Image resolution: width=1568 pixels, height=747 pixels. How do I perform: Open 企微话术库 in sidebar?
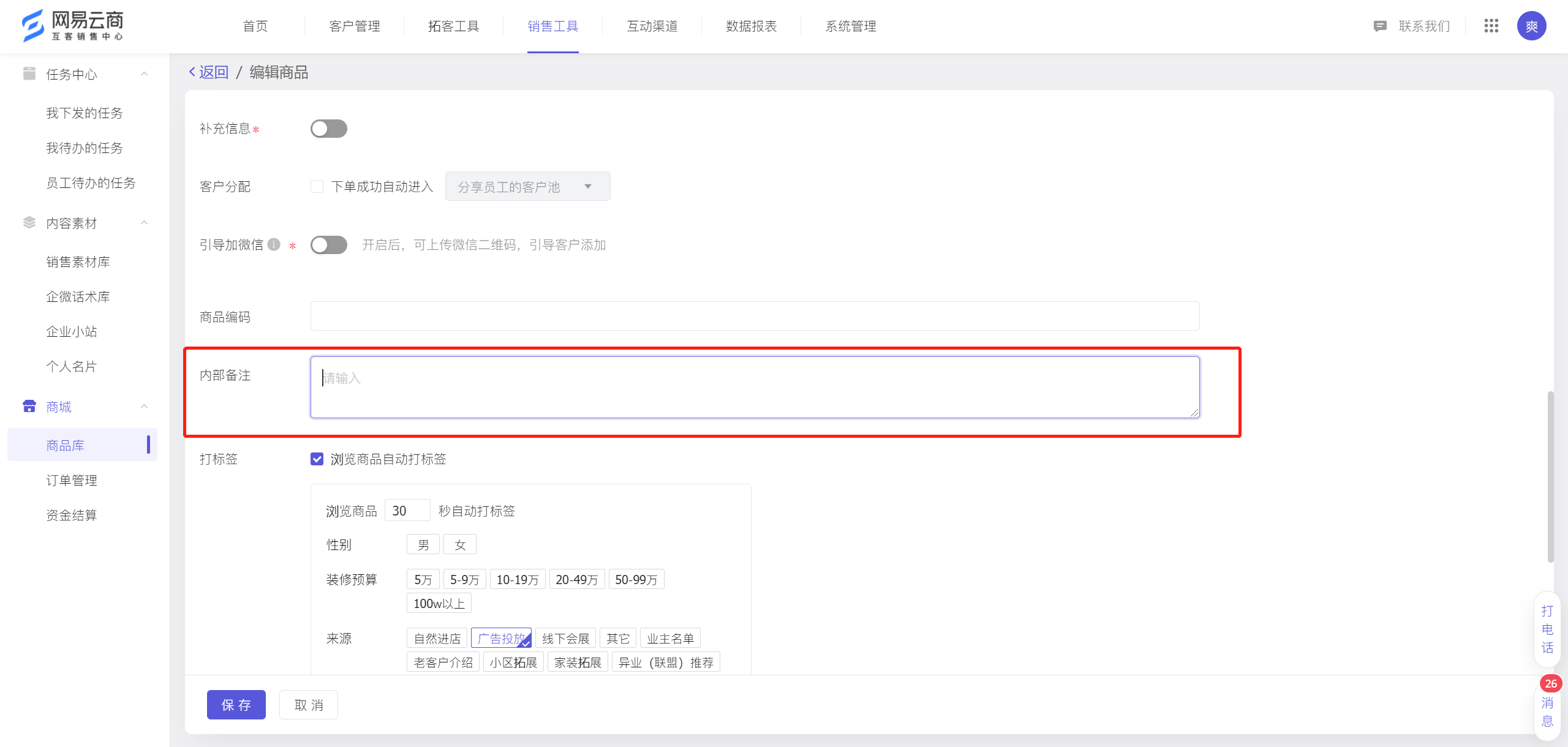click(78, 296)
